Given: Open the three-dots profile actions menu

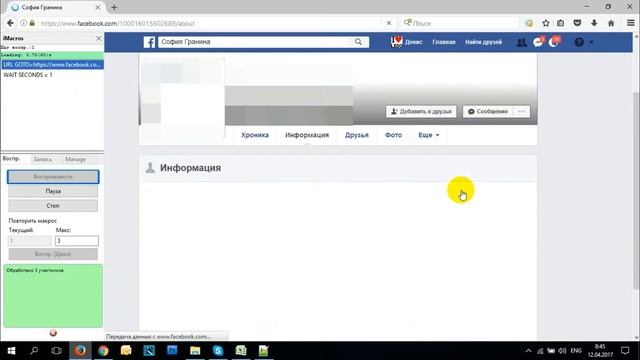Looking at the screenshot, I should coord(521,111).
